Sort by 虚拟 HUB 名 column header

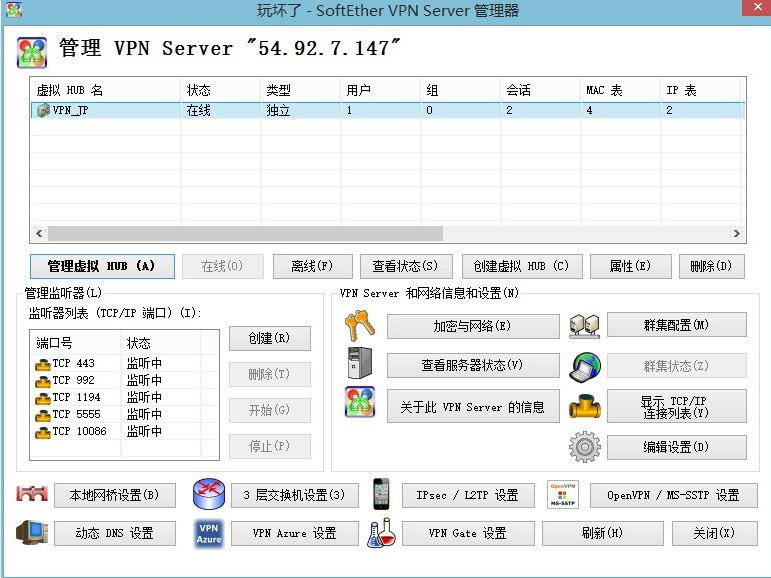pyautogui.click(x=105, y=90)
